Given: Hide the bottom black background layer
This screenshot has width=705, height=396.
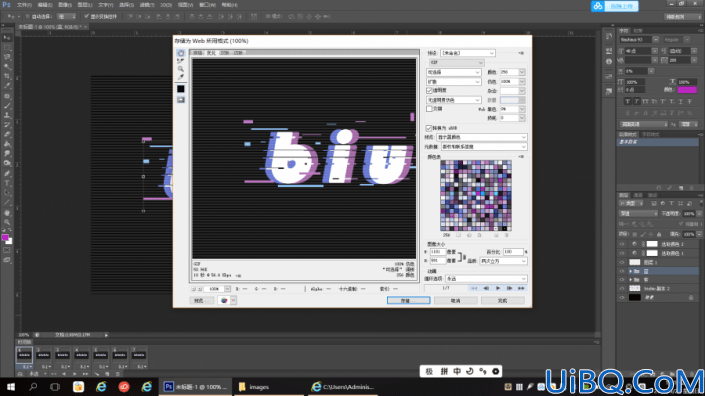Looking at the screenshot, I should click(622, 298).
